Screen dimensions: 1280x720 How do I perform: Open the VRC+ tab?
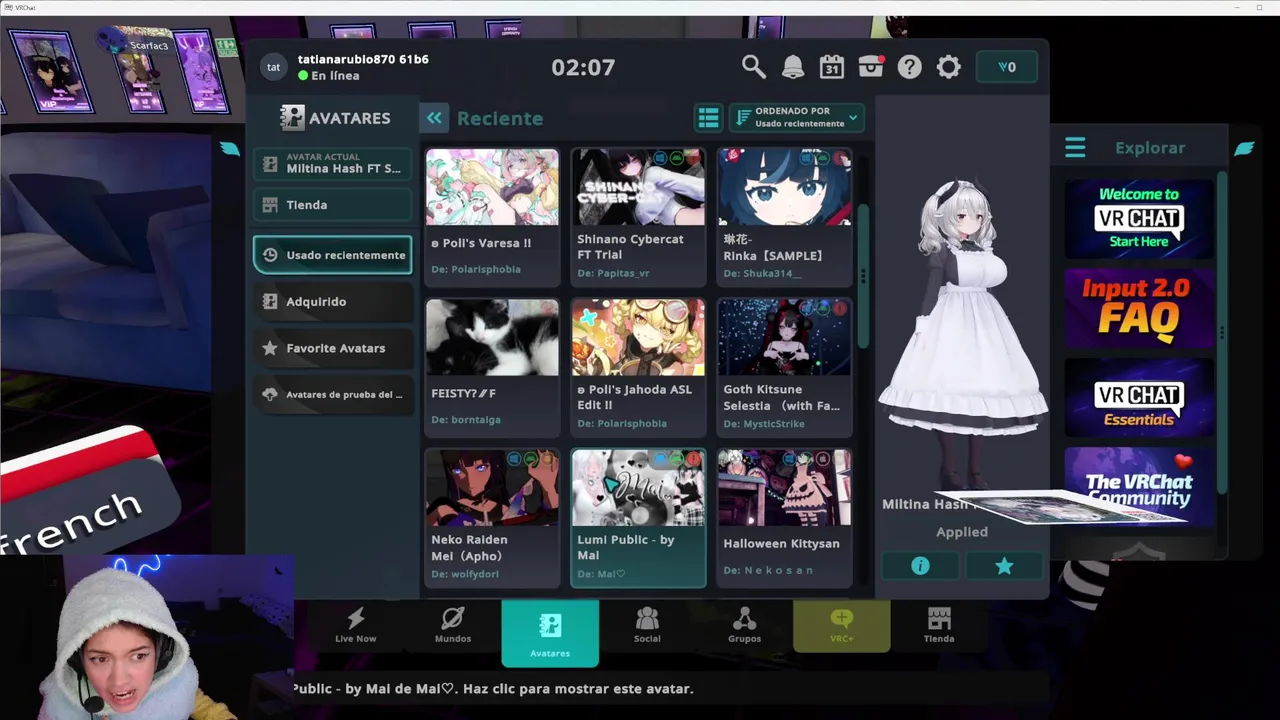click(841, 627)
